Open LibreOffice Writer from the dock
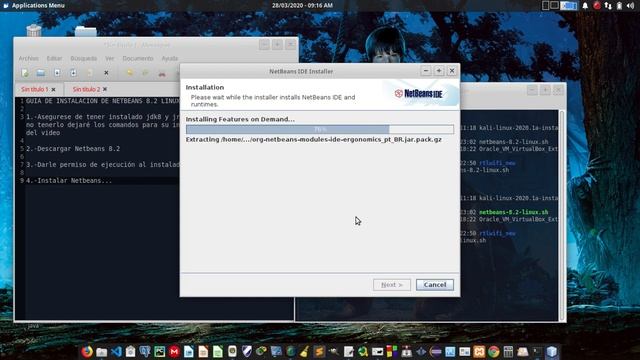The image size is (640, 360). click(x=189, y=351)
